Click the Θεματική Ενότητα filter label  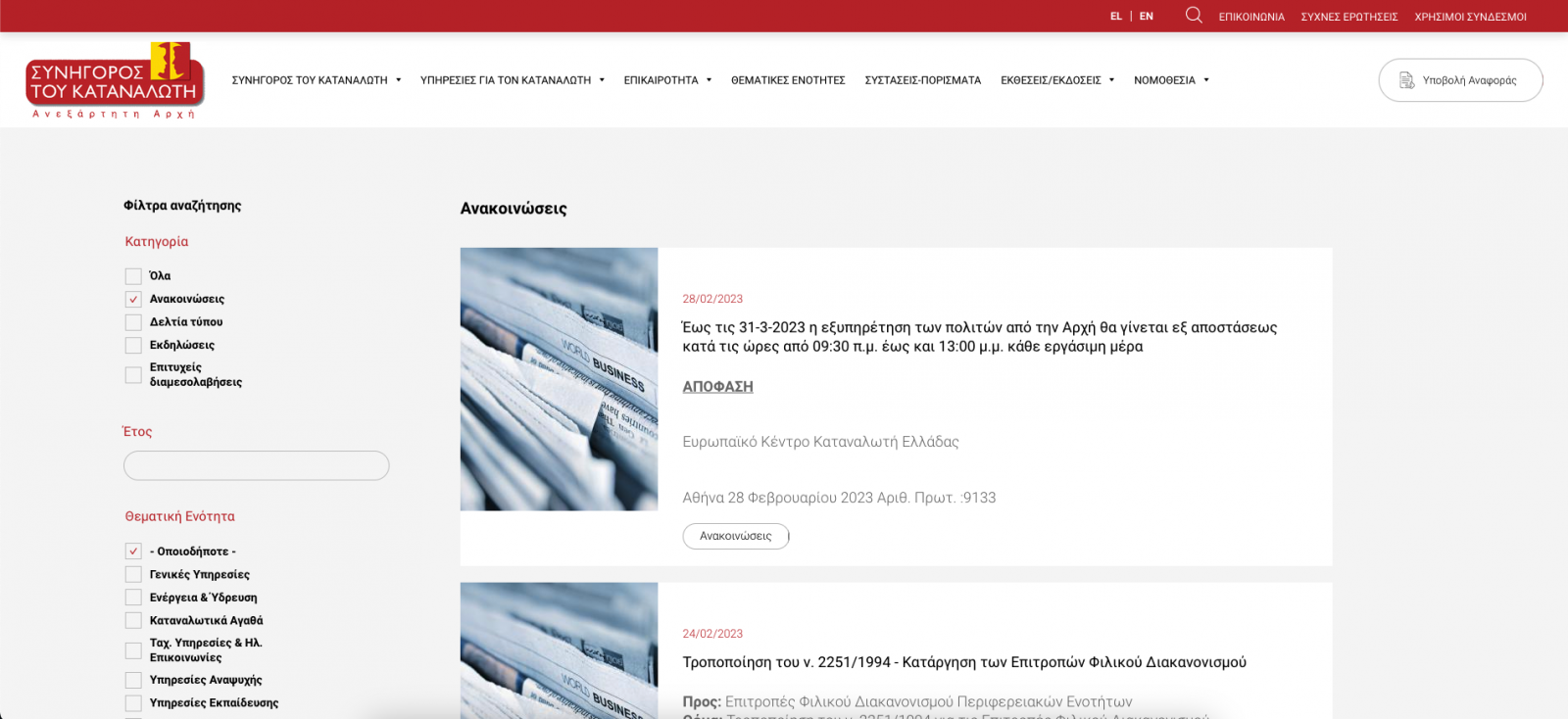(x=180, y=516)
